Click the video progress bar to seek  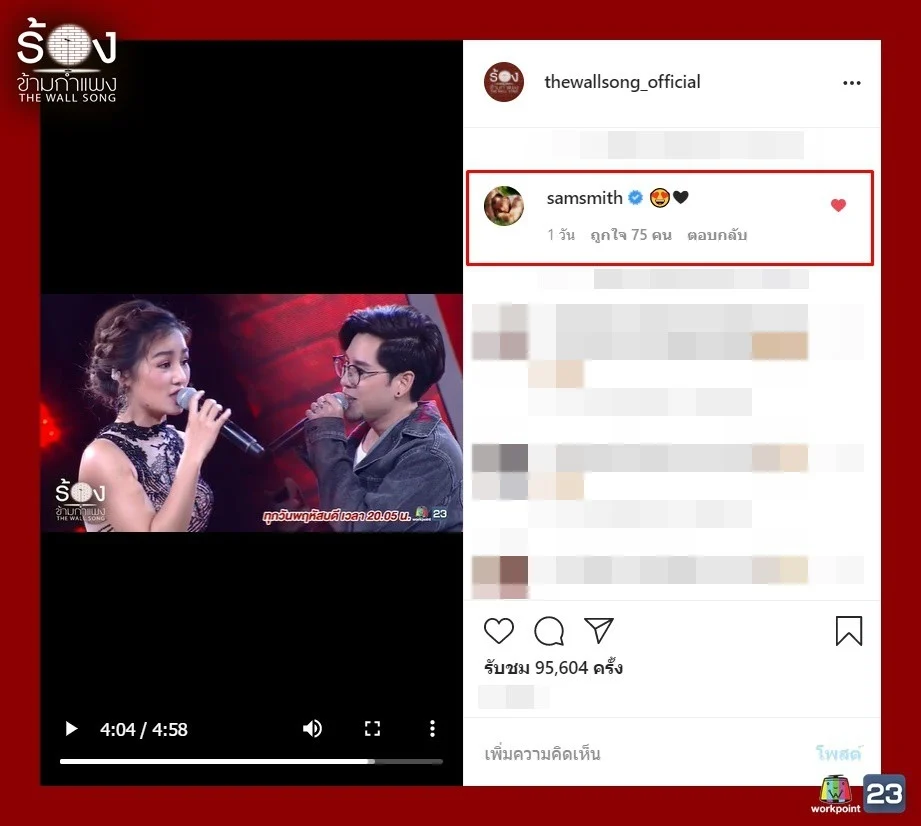click(250, 761)
